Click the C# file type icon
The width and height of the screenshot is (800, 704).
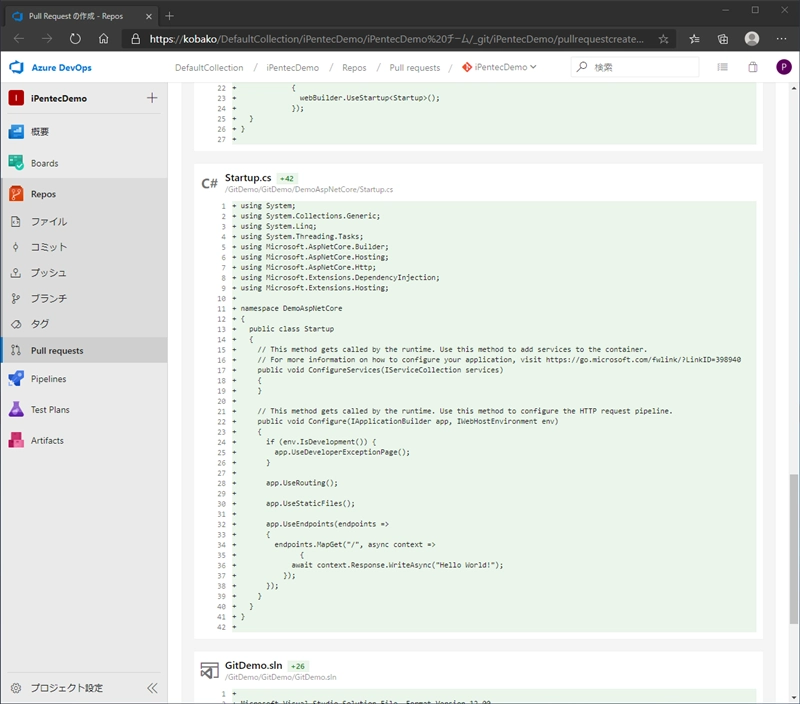click(x=209, y=183)
